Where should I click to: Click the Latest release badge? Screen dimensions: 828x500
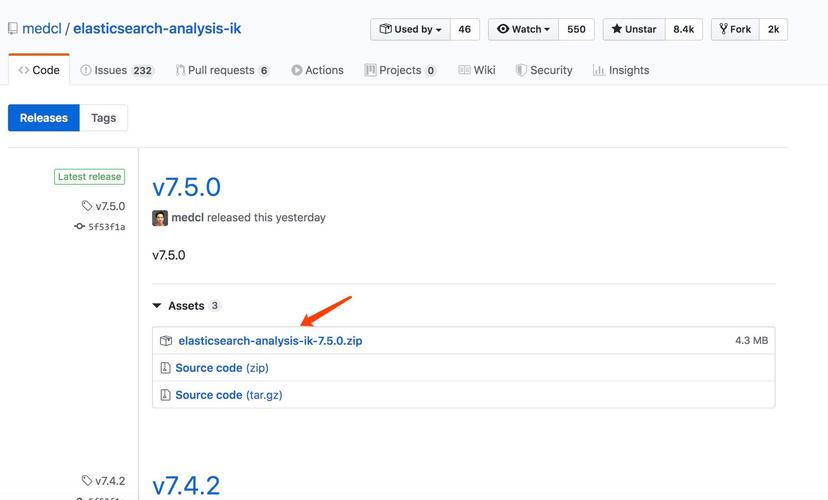89,177
